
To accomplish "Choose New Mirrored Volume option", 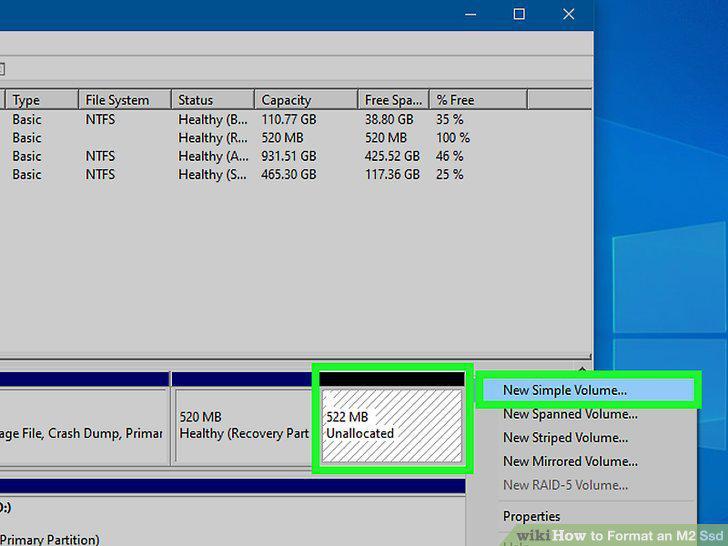I will coord(570,461).
